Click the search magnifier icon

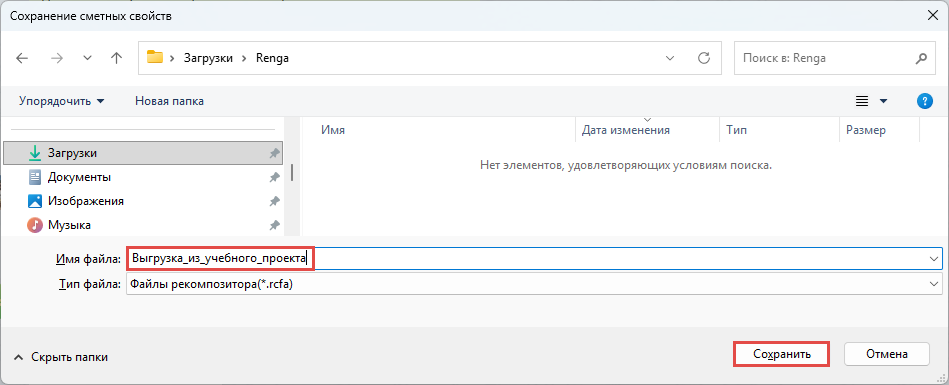tap(921, 59)
